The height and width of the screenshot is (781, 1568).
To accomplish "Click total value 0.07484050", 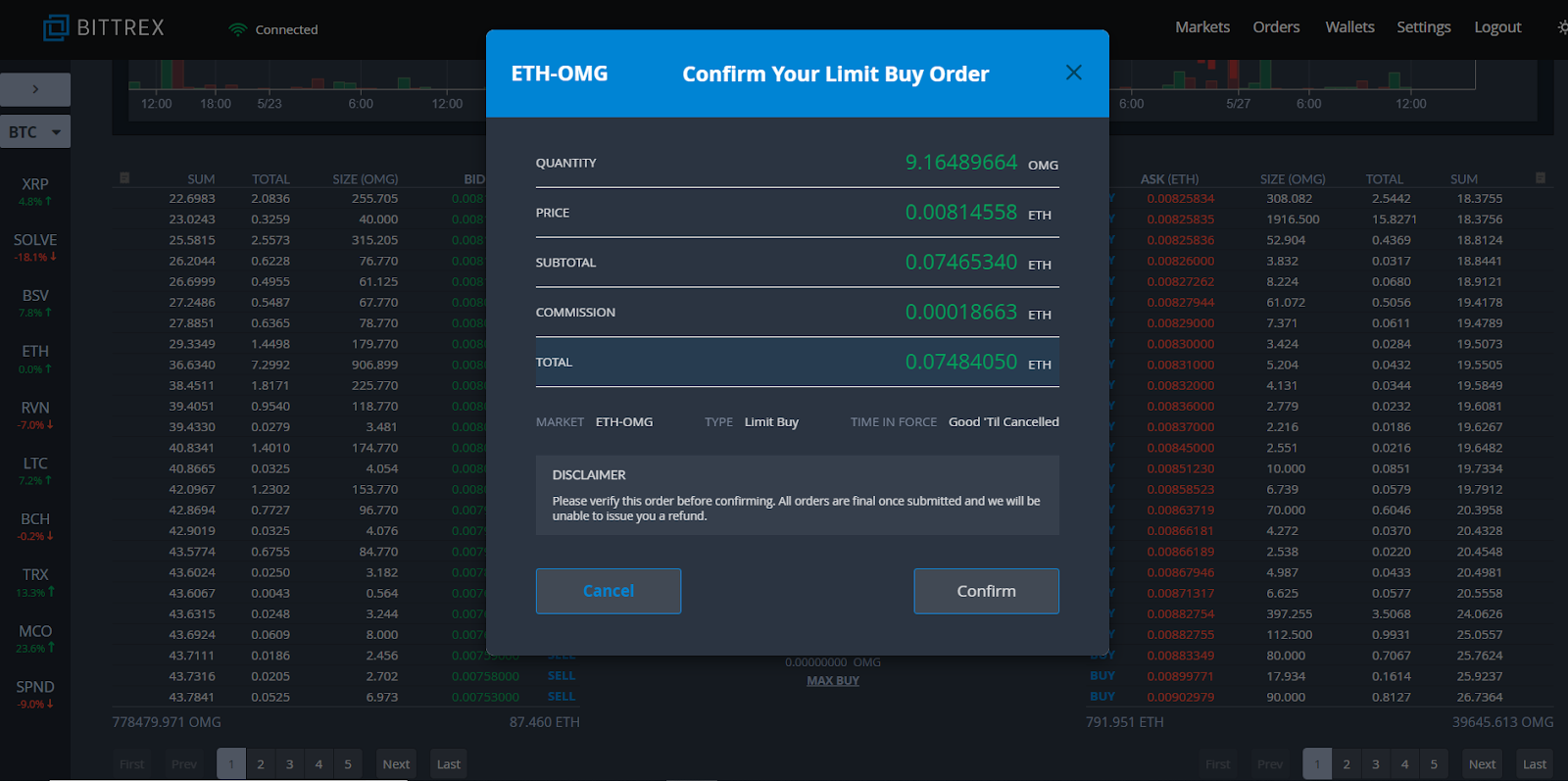I will (961, 362).
